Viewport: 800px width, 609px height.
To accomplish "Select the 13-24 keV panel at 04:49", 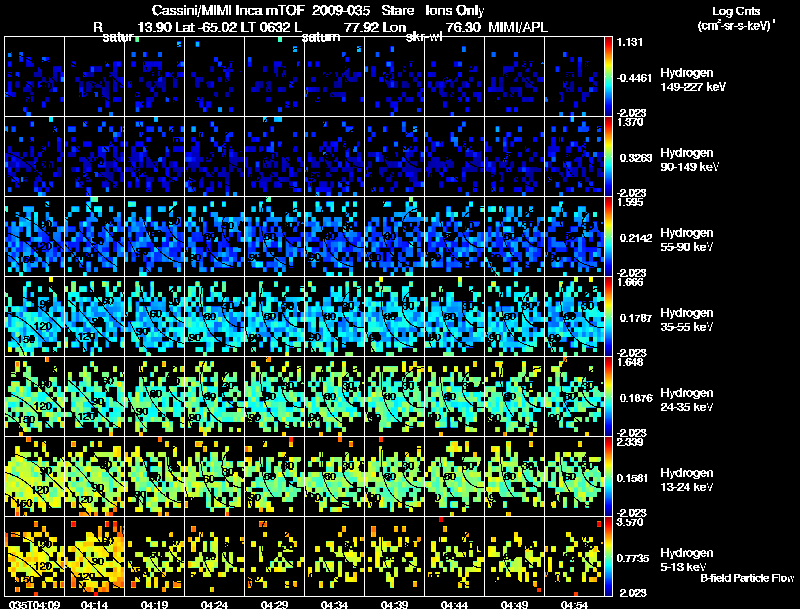I will pos(515,477).
